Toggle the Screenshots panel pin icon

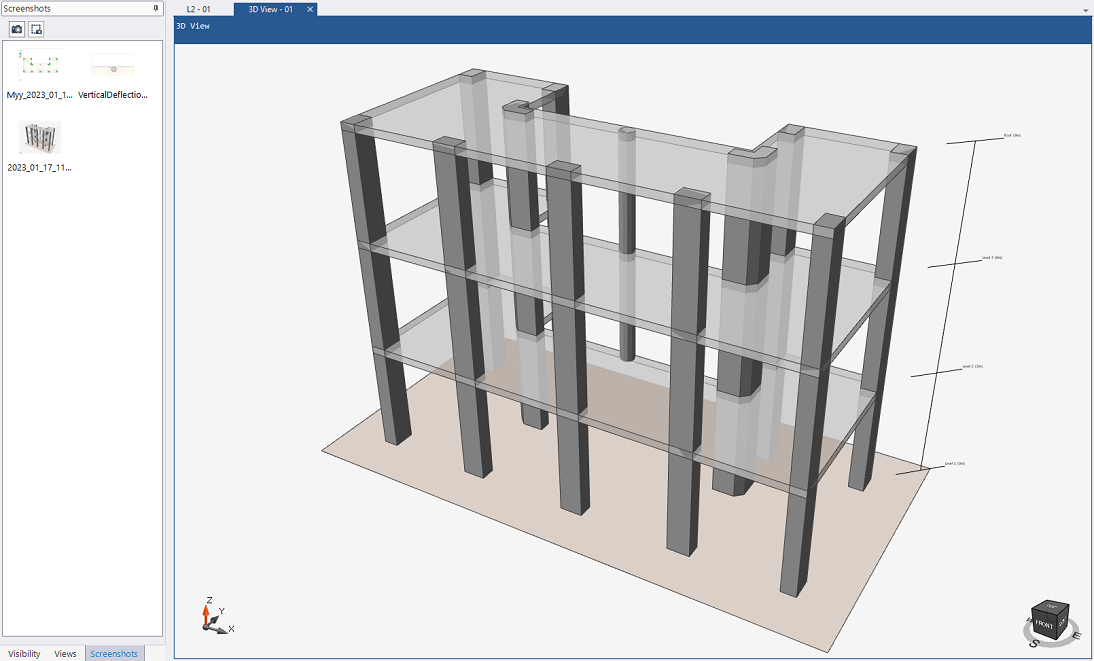[x=156, y=8]
